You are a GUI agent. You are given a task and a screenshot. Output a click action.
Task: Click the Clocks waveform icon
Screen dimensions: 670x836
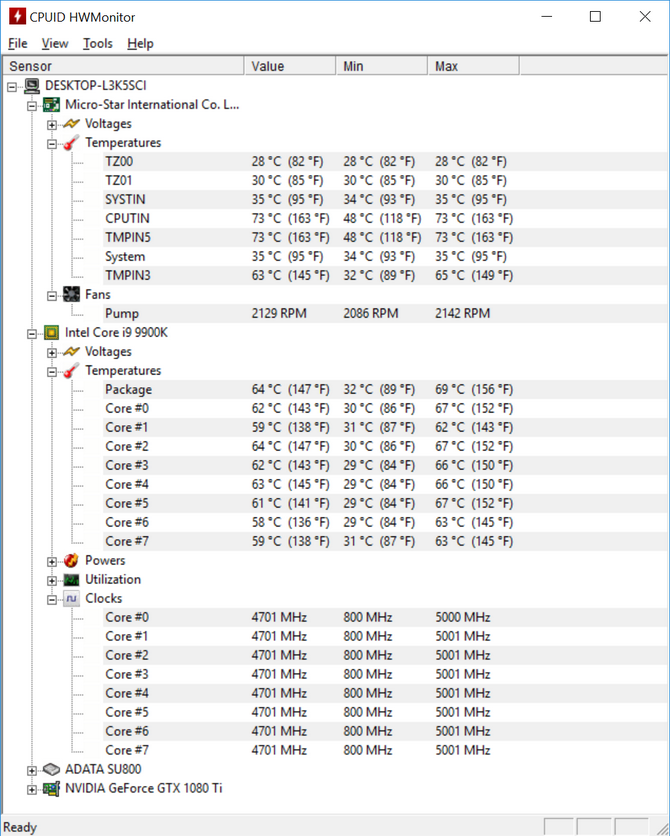[x=71, y=599]
